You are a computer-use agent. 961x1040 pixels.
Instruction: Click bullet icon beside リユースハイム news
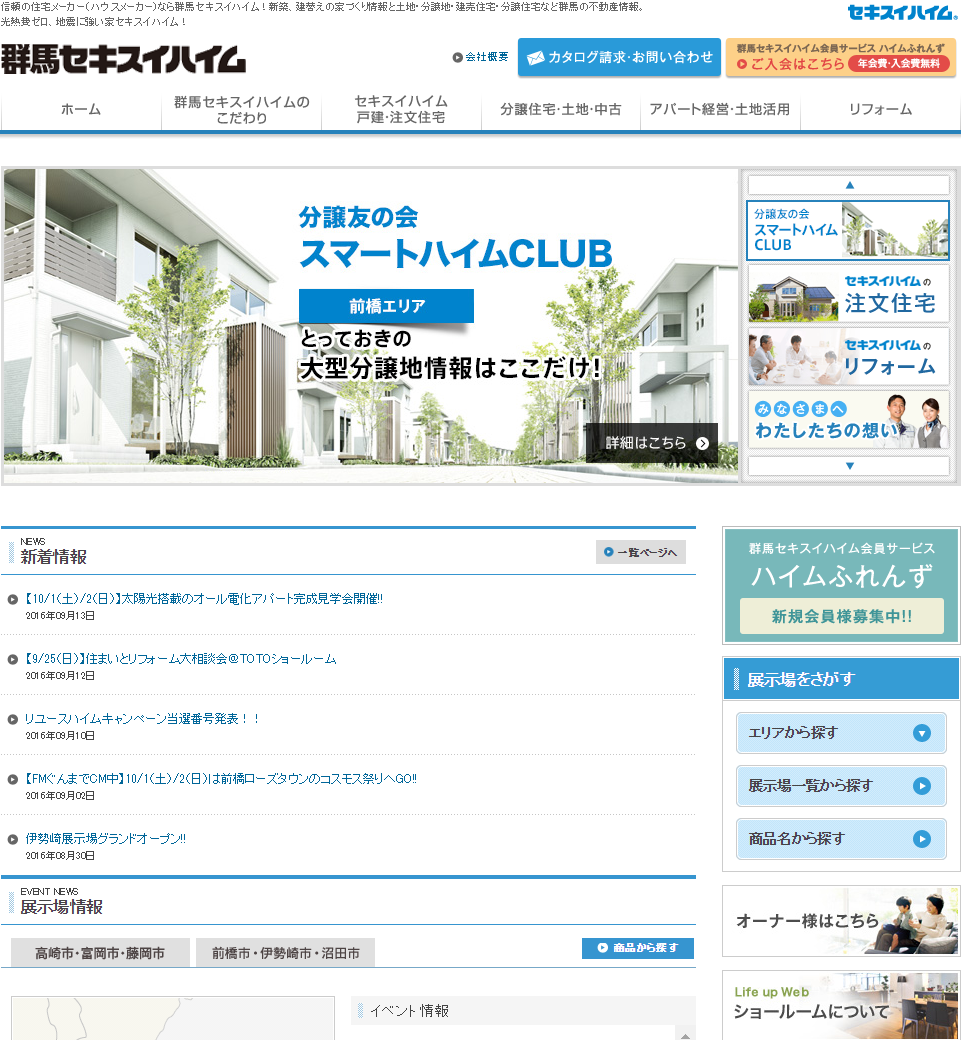(x=13, y=719)
